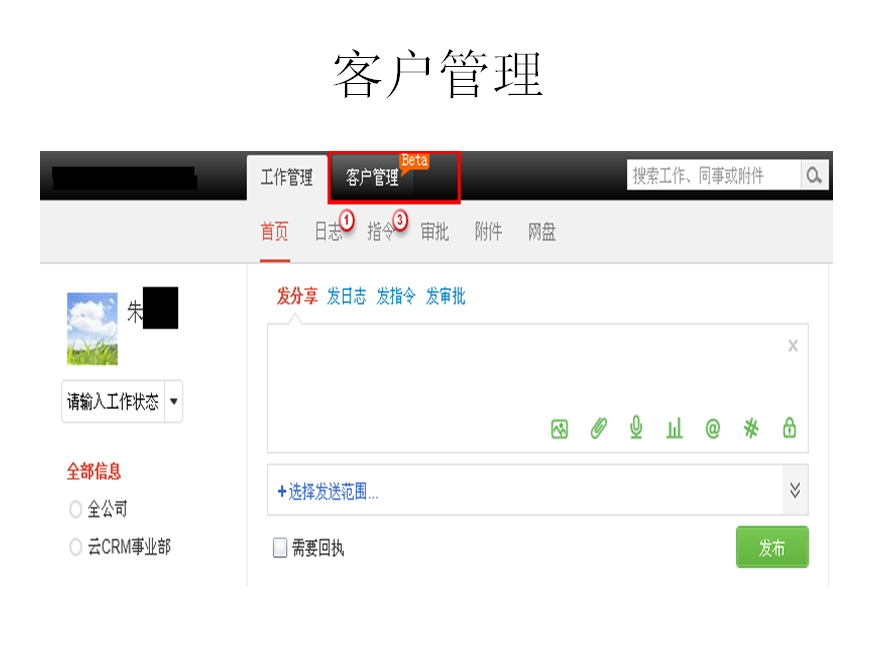Screen dimensions: 877x657
Task: Click the paperclip attachment icon
Action: pos(597,428)
